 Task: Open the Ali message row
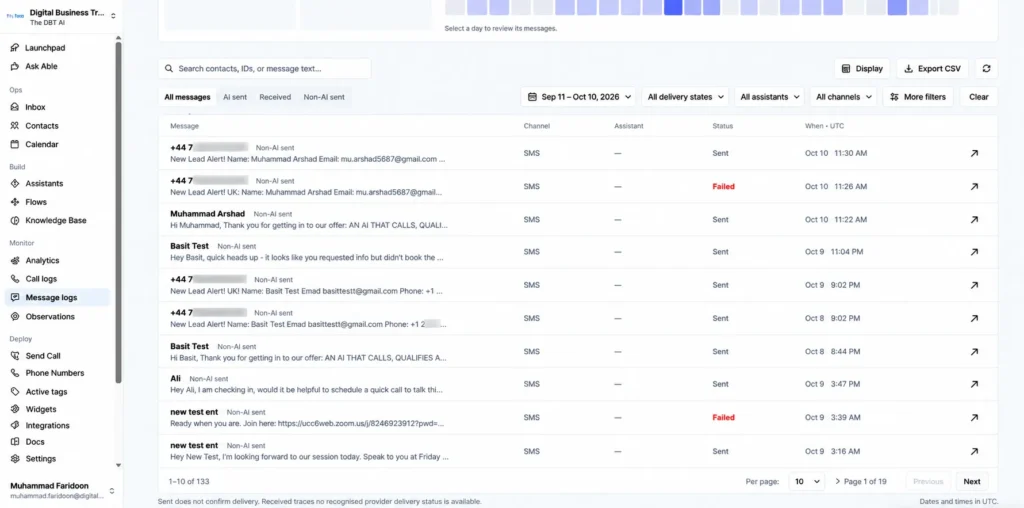(578, 385)
